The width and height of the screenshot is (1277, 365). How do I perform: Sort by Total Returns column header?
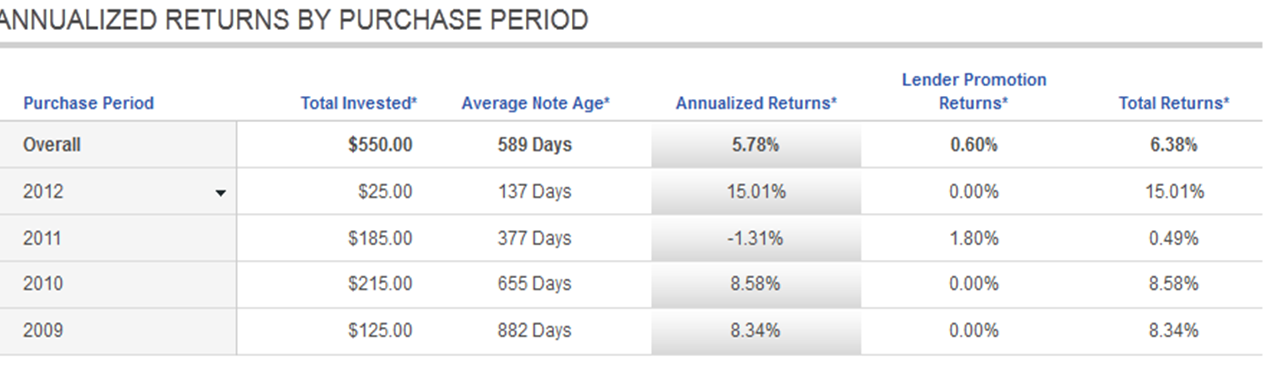pos(1173,103)
